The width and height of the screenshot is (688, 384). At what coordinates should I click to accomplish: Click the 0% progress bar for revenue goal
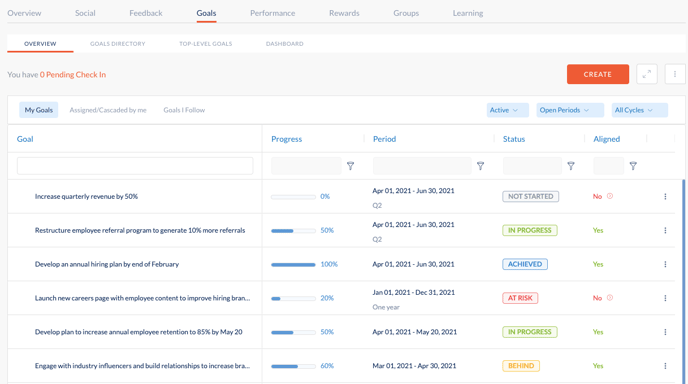(293, 197)
